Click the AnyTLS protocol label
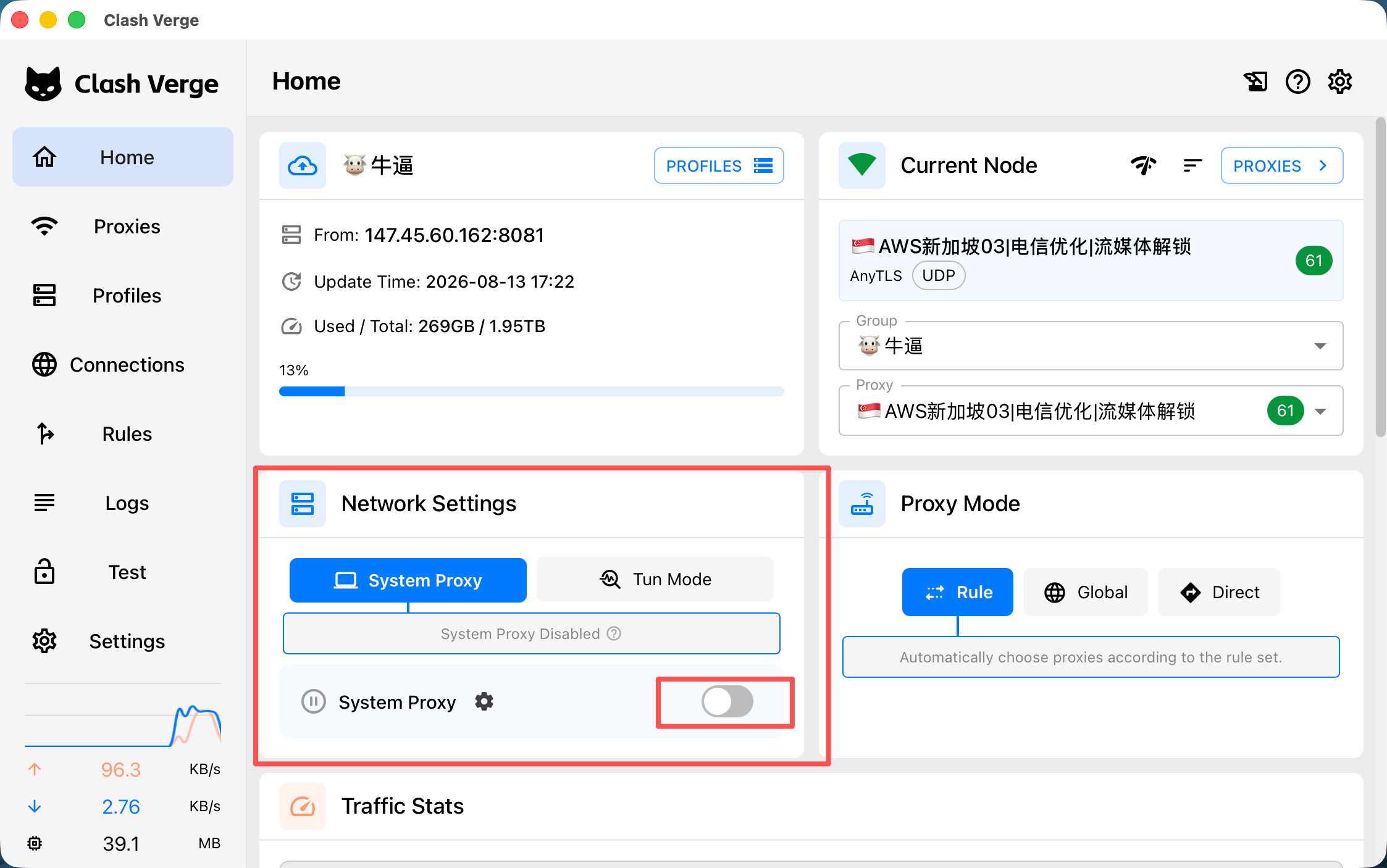The image size is (1387, 868). 876,275
